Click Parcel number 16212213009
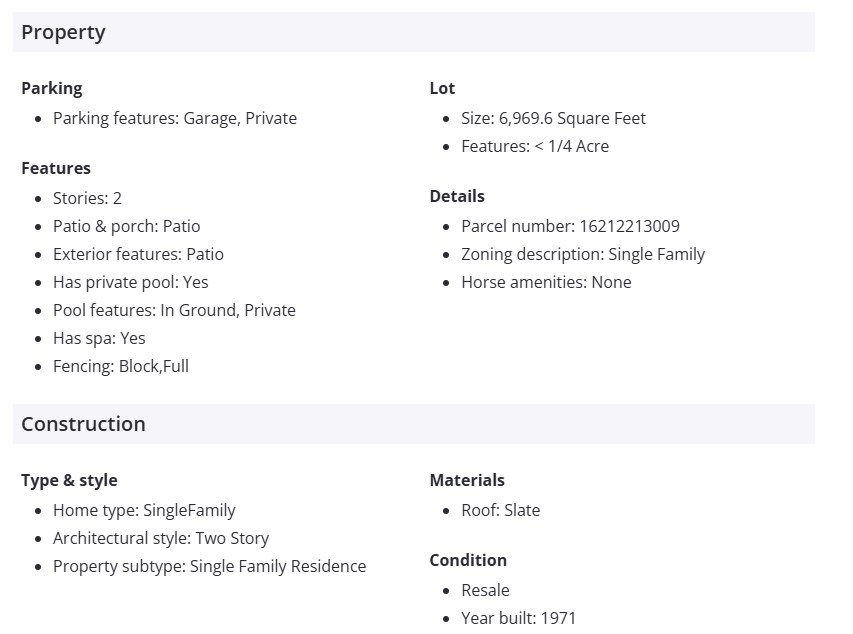This screenshot has width=853, height=634. [x=570, y=226]
